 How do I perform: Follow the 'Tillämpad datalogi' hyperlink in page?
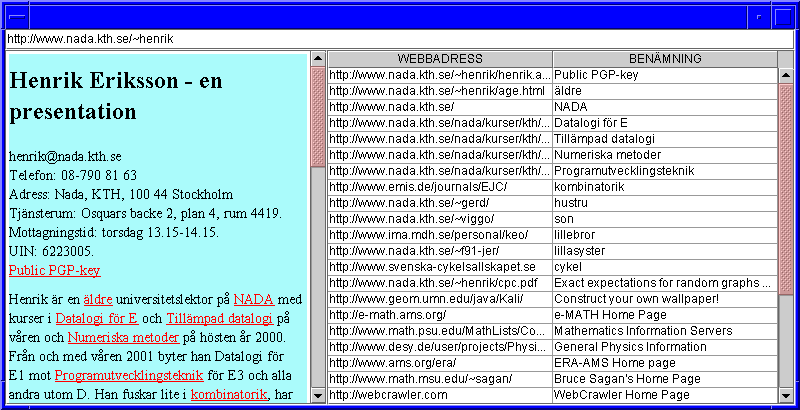(217, 318)
